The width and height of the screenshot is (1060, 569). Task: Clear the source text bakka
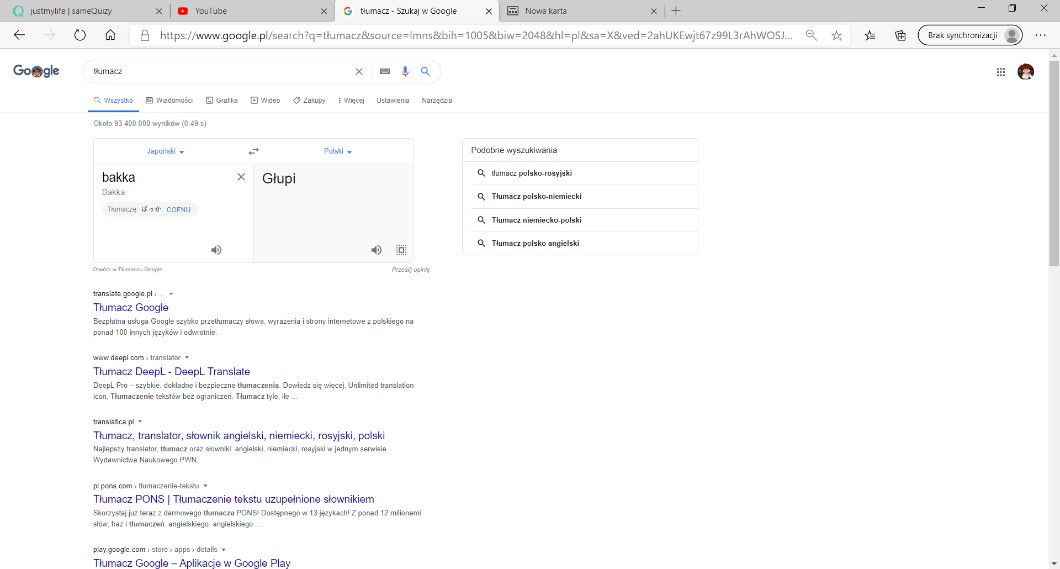(241, 177)
